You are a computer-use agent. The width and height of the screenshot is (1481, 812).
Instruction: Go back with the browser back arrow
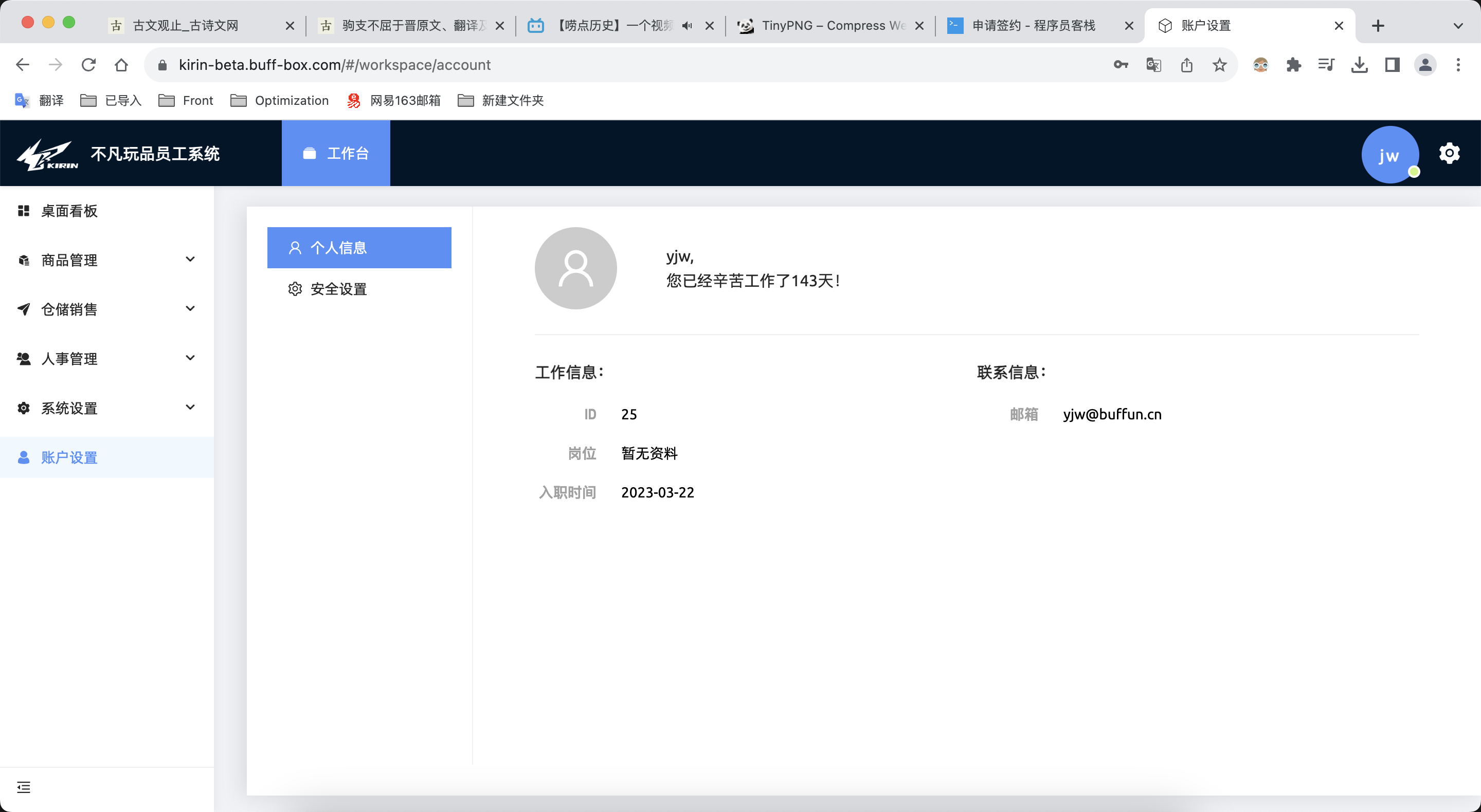point(23,65)
